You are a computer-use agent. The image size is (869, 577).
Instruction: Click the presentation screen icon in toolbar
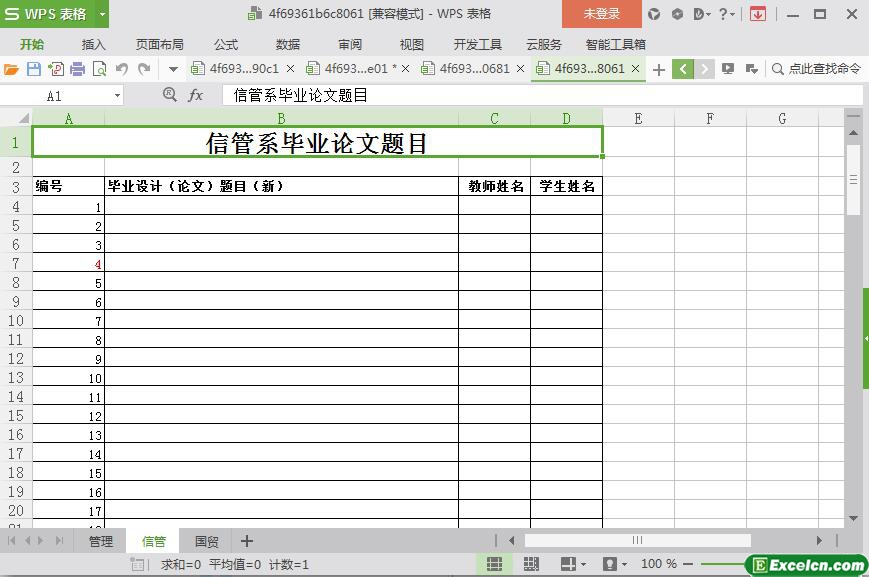click(x=728, y=69)
